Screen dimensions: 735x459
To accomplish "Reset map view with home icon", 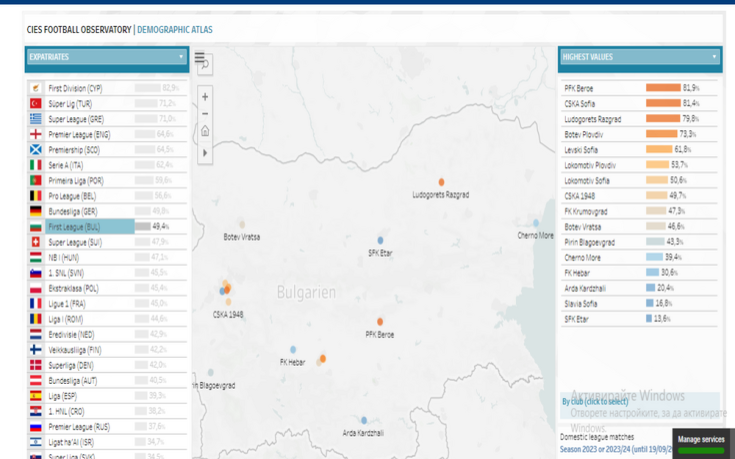I will coord(205,131).
